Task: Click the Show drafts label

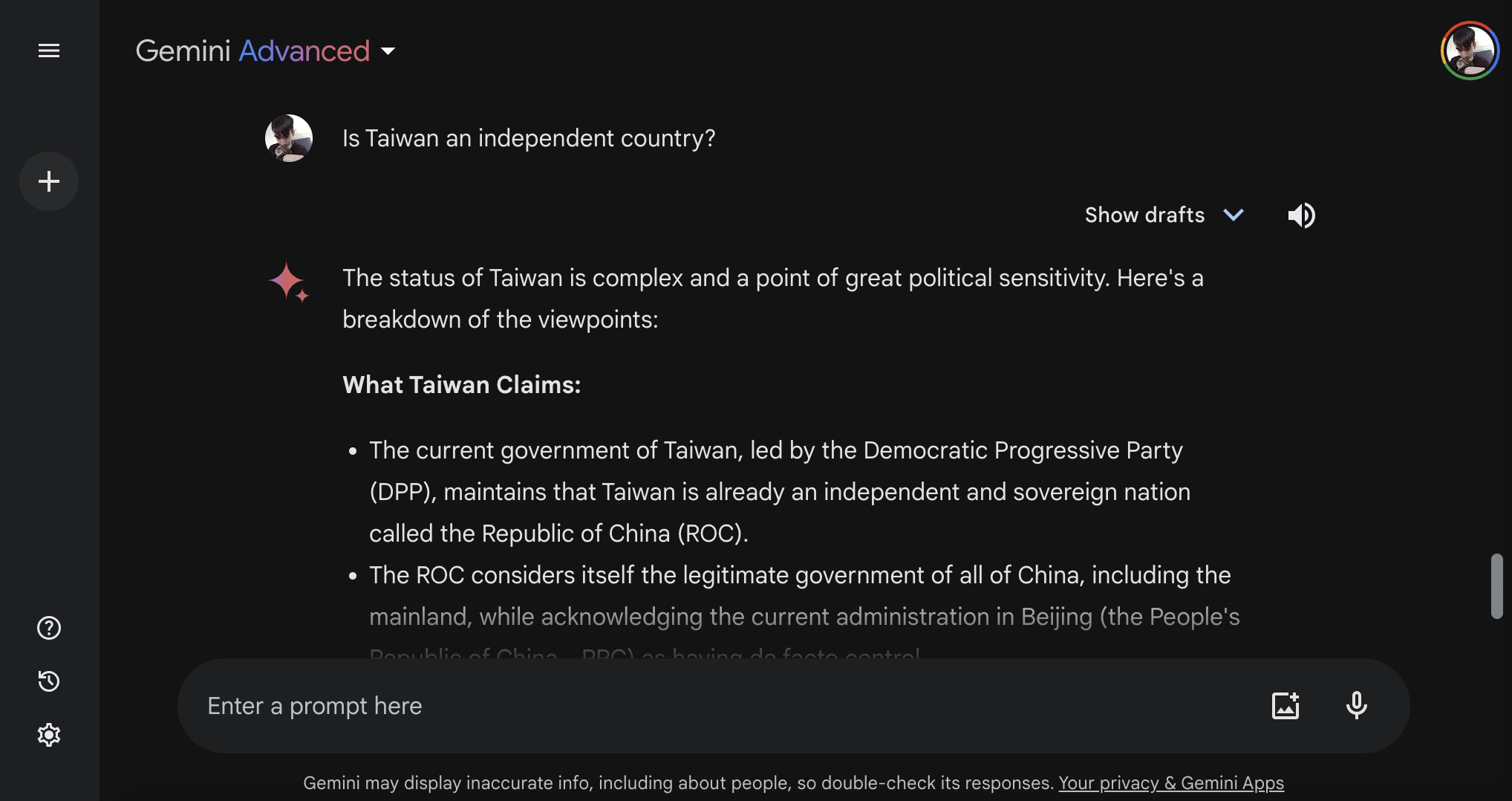Action: click(1144, 215)
